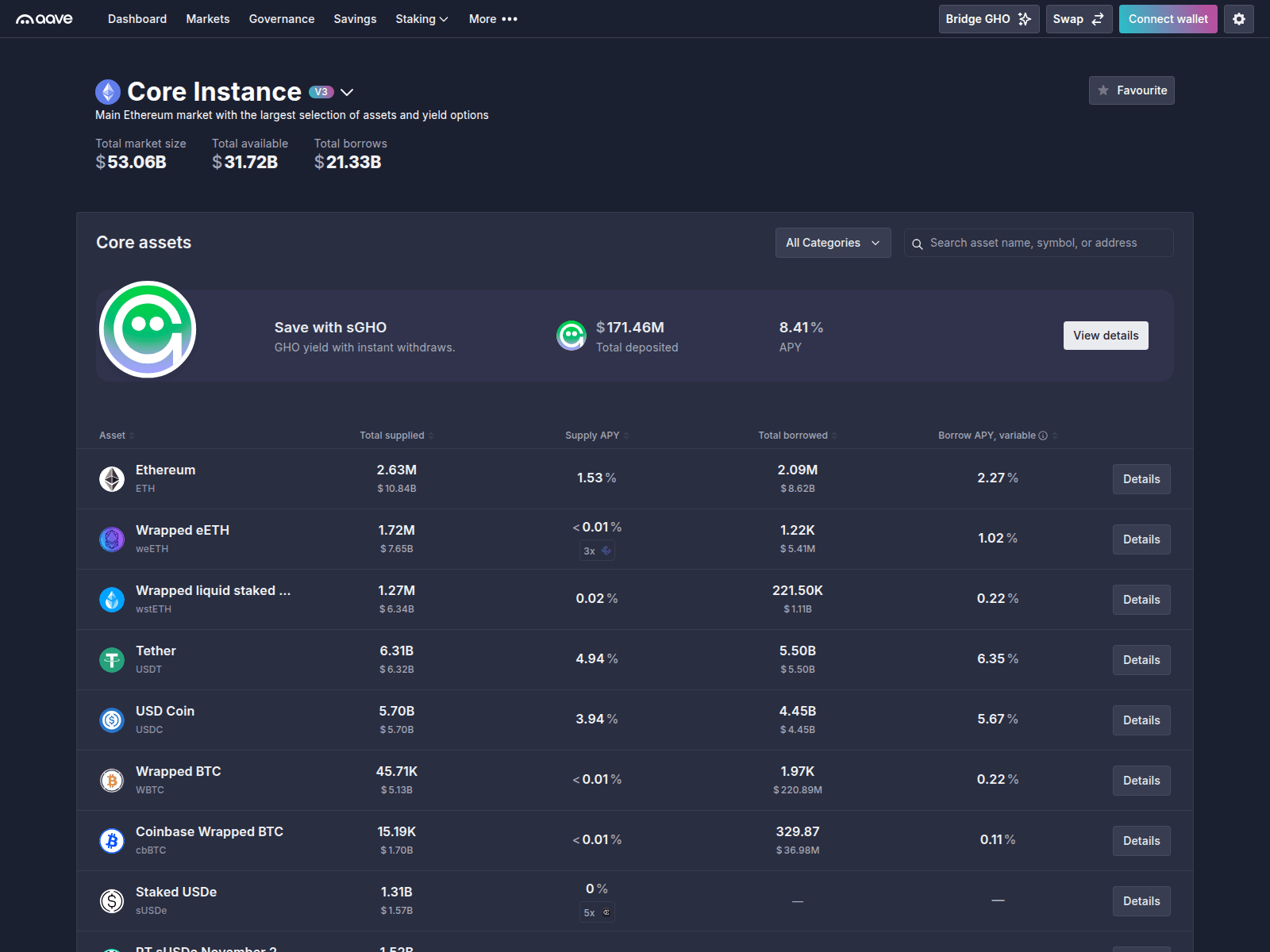The image size is (1270, 952).
Task: Open the Governance menu item
Action: coord(282,18)
